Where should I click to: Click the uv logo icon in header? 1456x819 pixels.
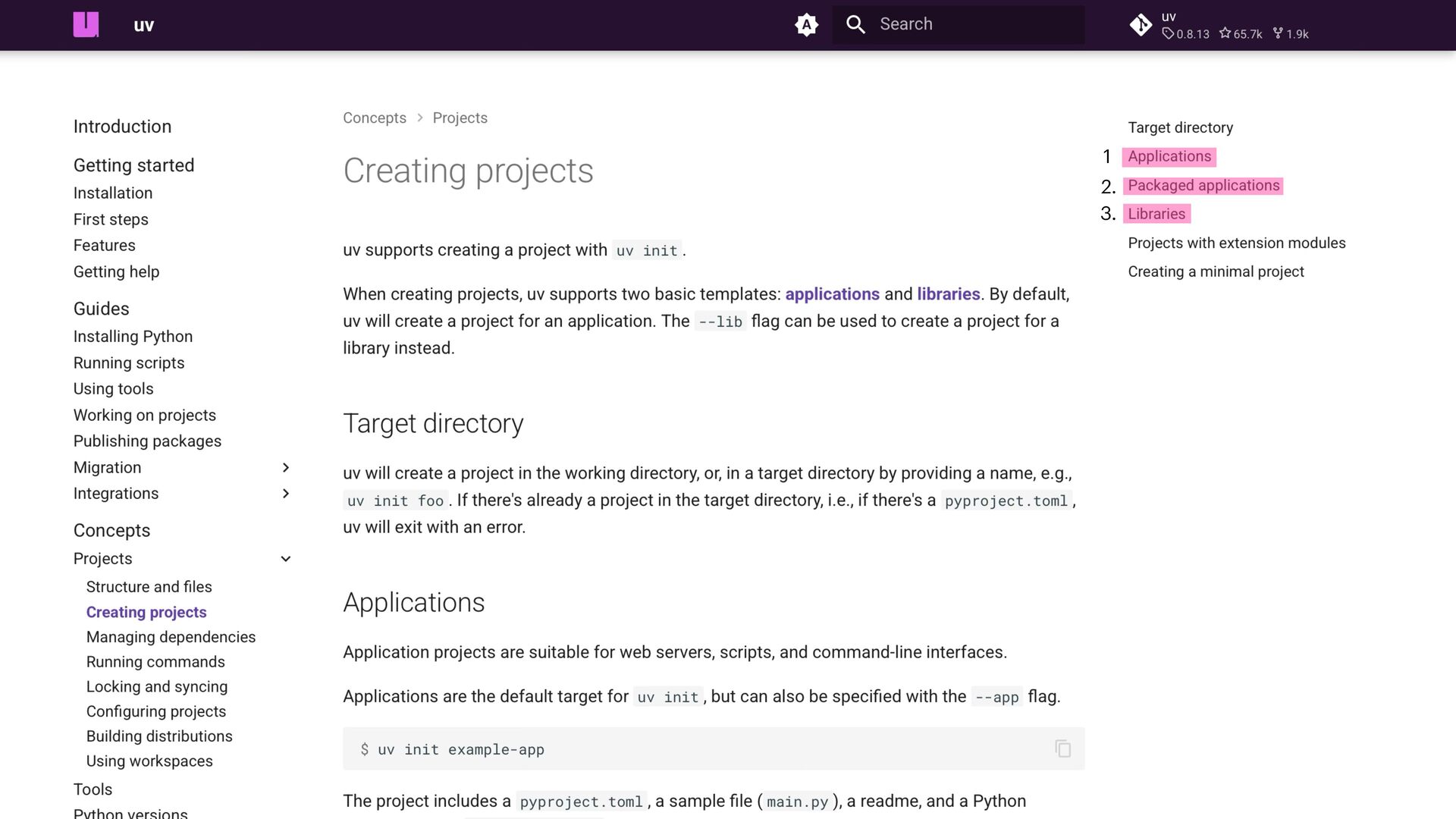86,24
